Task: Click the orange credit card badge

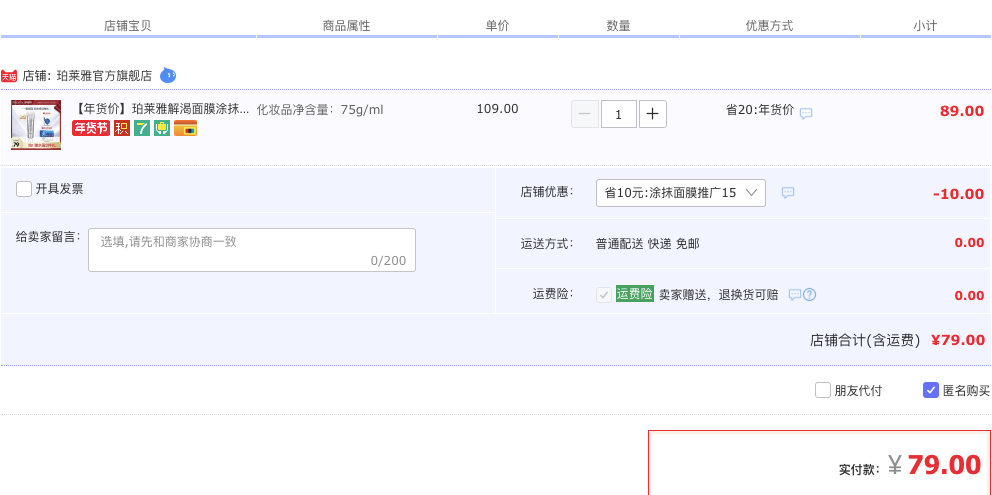Action: pyautogui.click(x=185, y=128)
